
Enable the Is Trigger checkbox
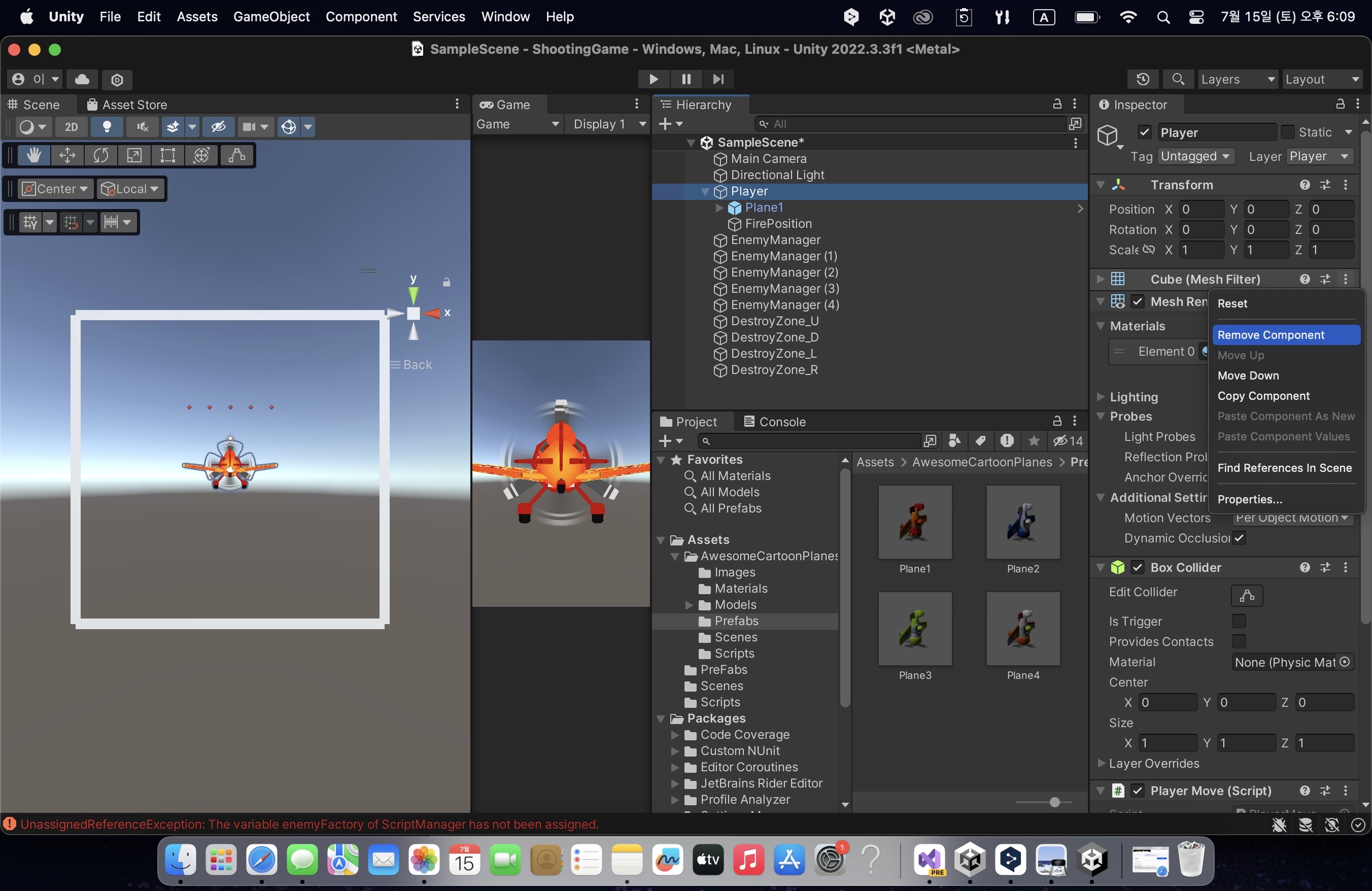1238,621
